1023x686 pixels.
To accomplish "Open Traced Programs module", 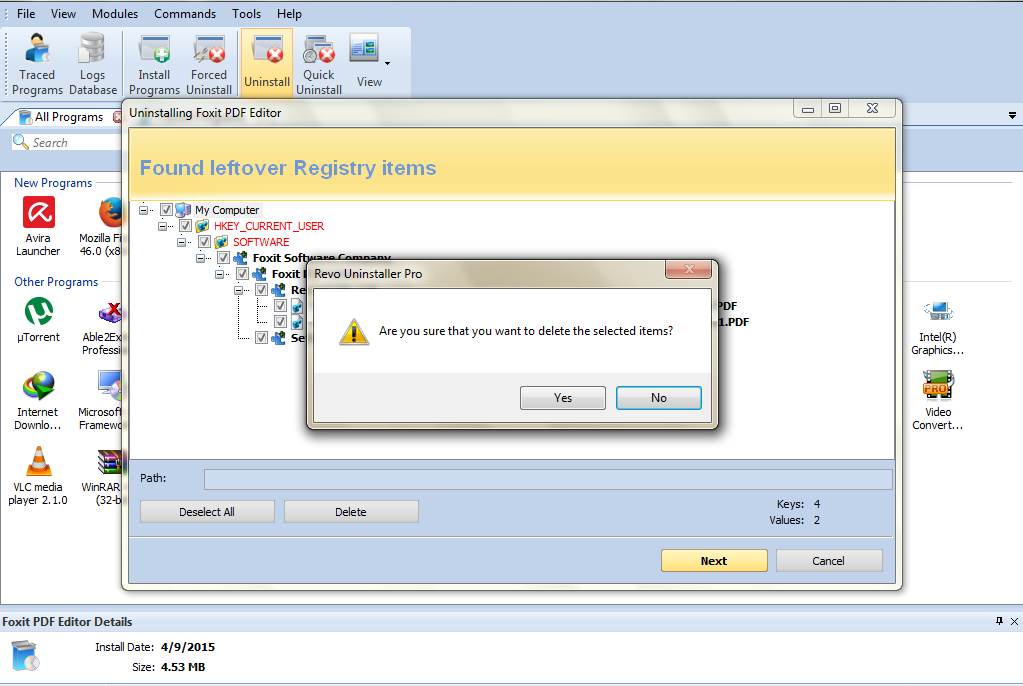I will point(37,65).
